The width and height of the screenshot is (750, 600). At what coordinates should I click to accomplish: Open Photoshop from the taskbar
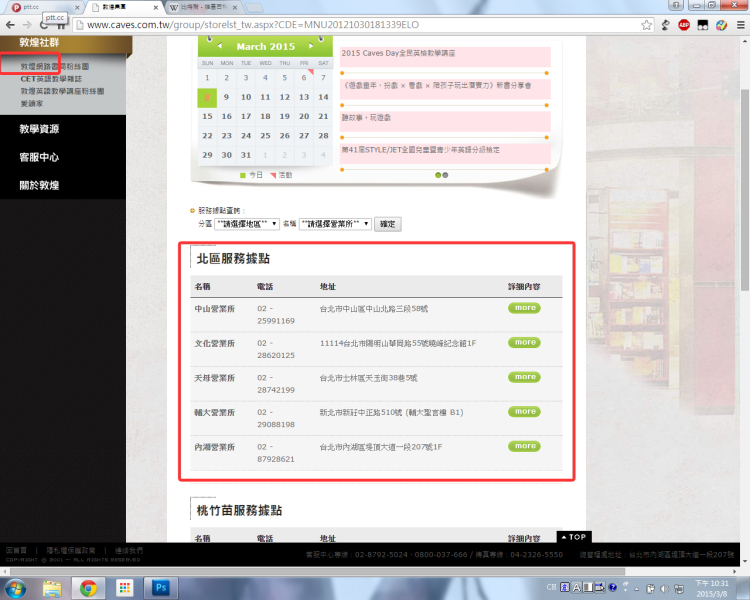[x=161, y=588]
